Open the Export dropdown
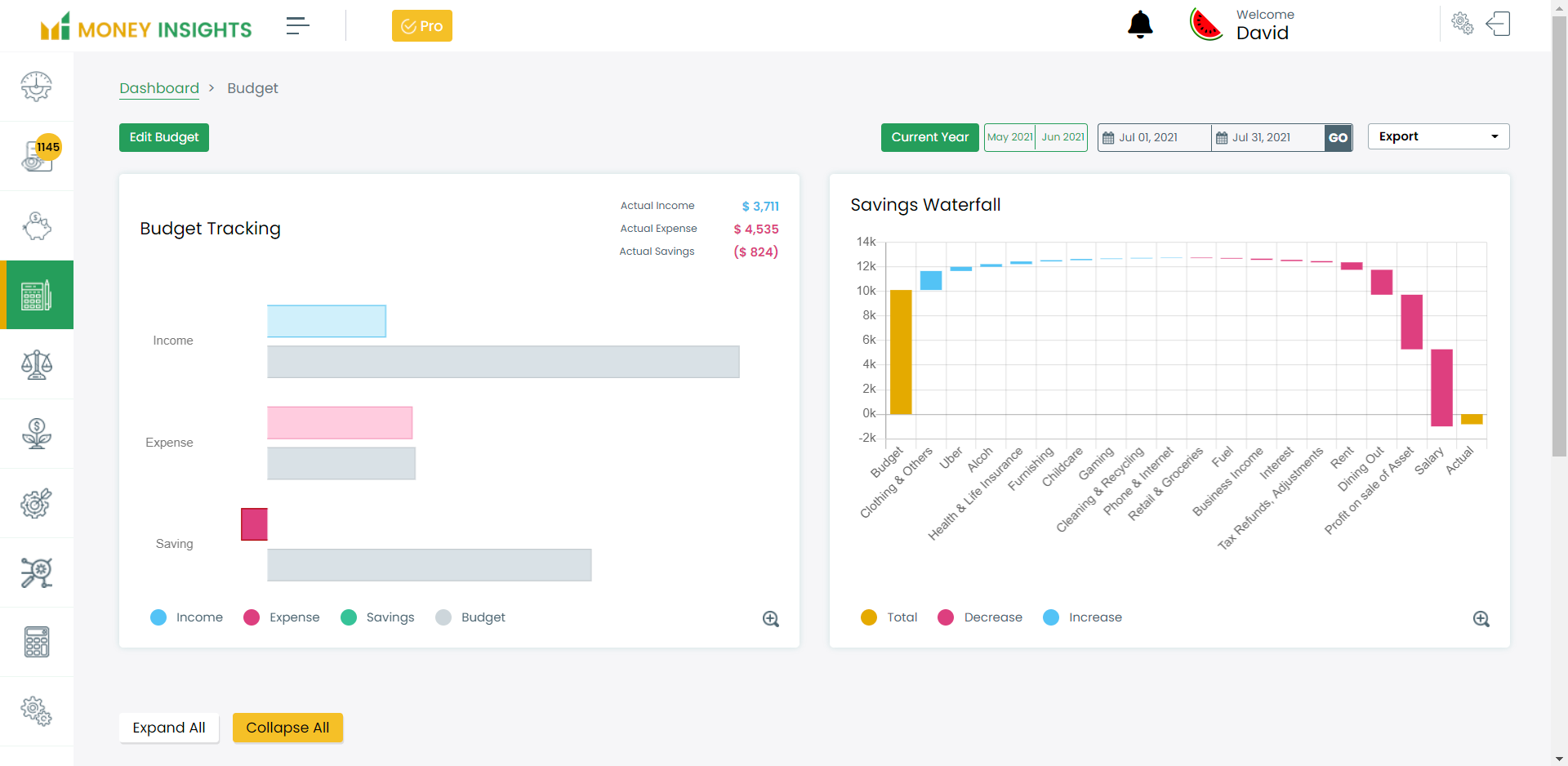This screenshot has width=1568, height=766. click(x=1438, y=136)
